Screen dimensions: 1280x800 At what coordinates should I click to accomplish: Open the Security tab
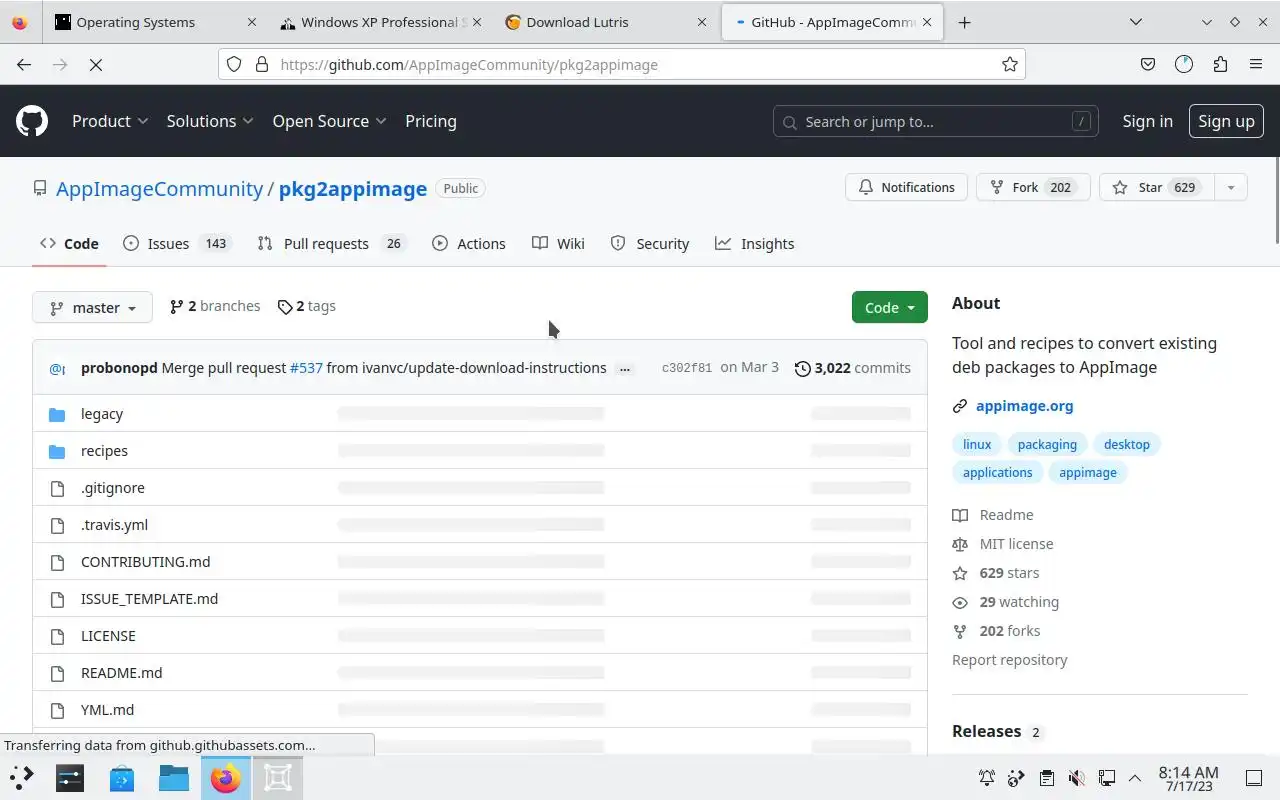pos(650,244)
